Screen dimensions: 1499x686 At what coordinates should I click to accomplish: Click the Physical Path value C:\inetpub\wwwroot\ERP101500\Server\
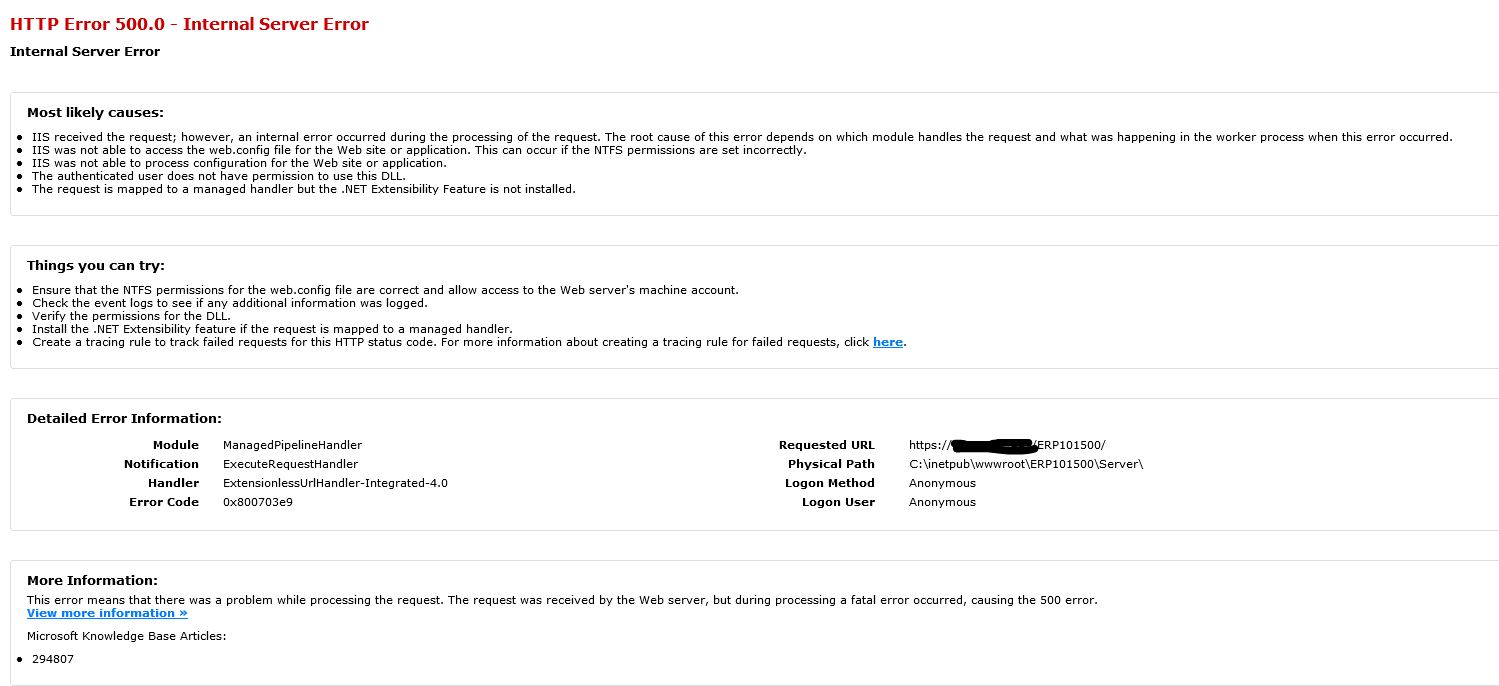1025,464
